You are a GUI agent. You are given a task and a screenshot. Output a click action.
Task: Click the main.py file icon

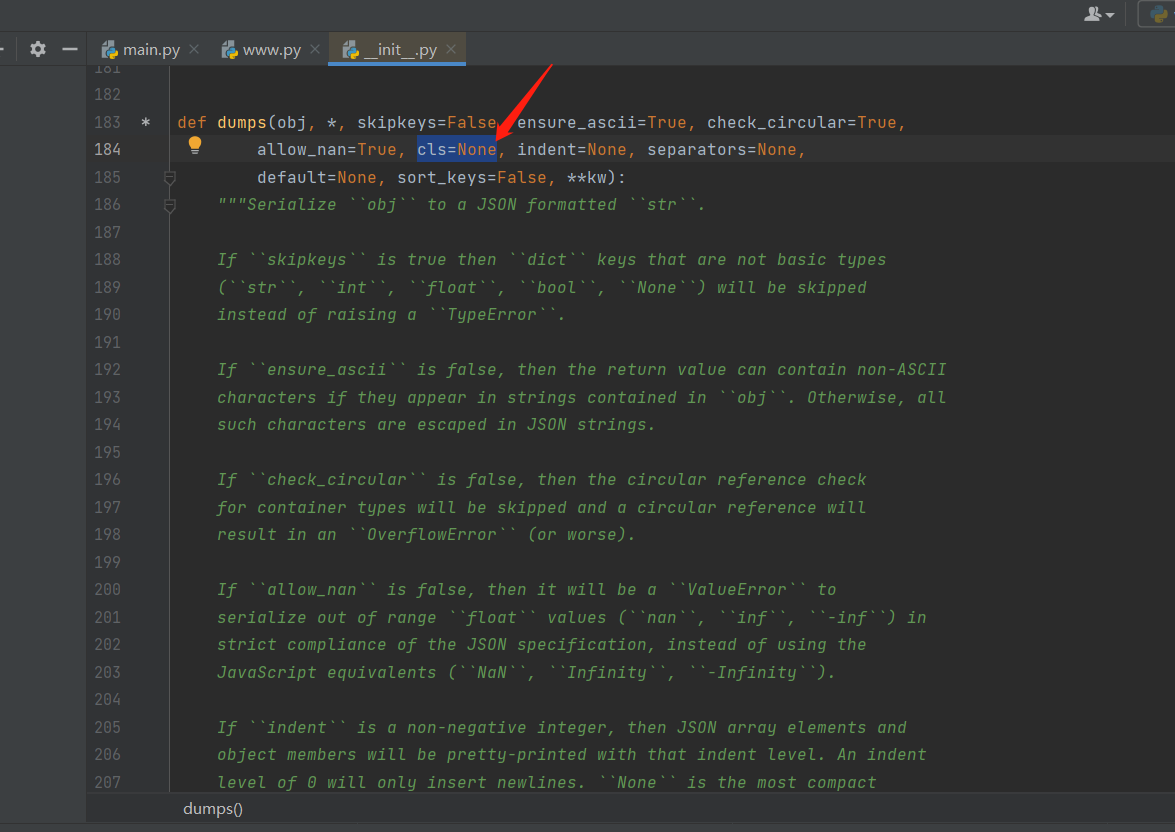[x=109, y=49]
